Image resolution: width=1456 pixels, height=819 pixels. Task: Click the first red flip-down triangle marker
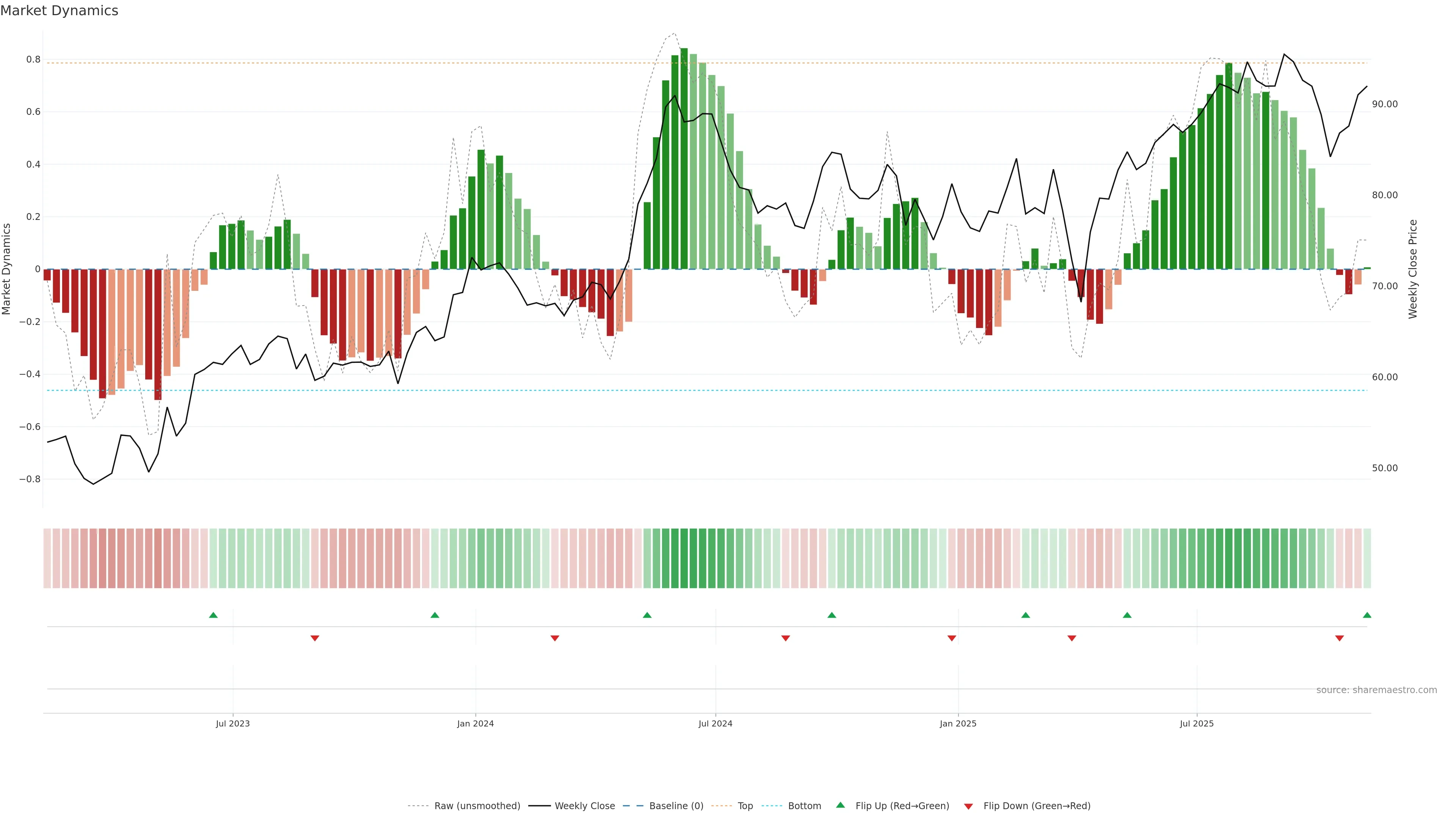coord(315,638)
